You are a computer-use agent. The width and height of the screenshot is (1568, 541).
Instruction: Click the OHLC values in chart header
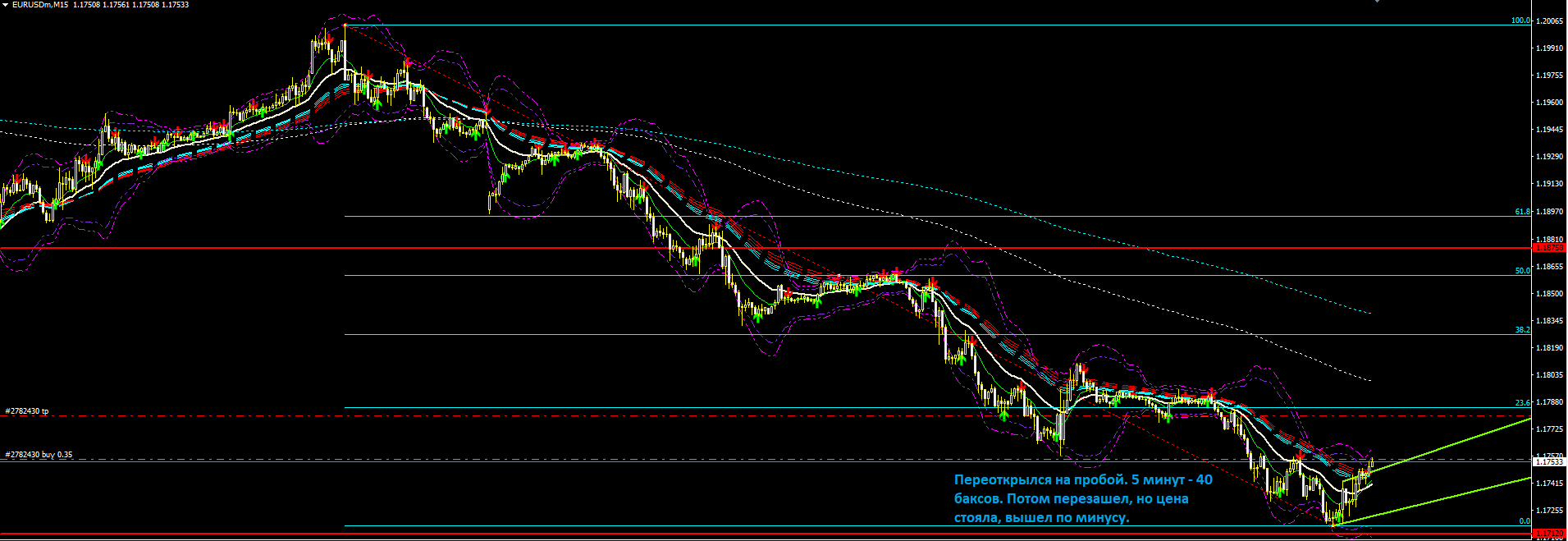point(130,5)
